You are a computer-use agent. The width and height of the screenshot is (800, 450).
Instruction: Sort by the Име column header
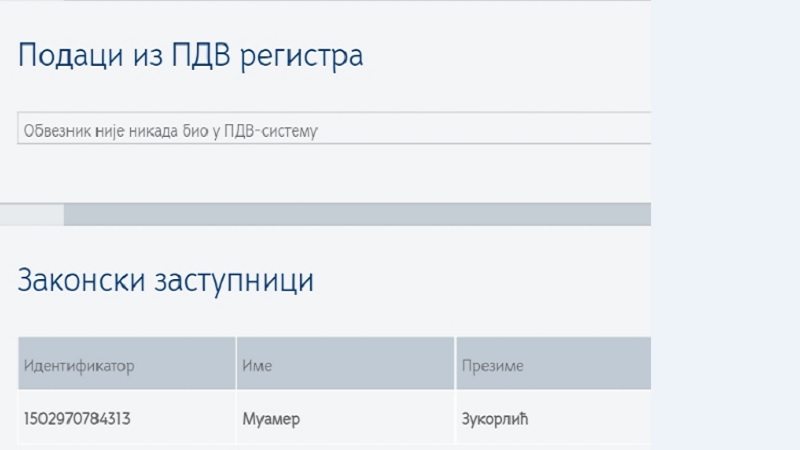click(345, 363)
